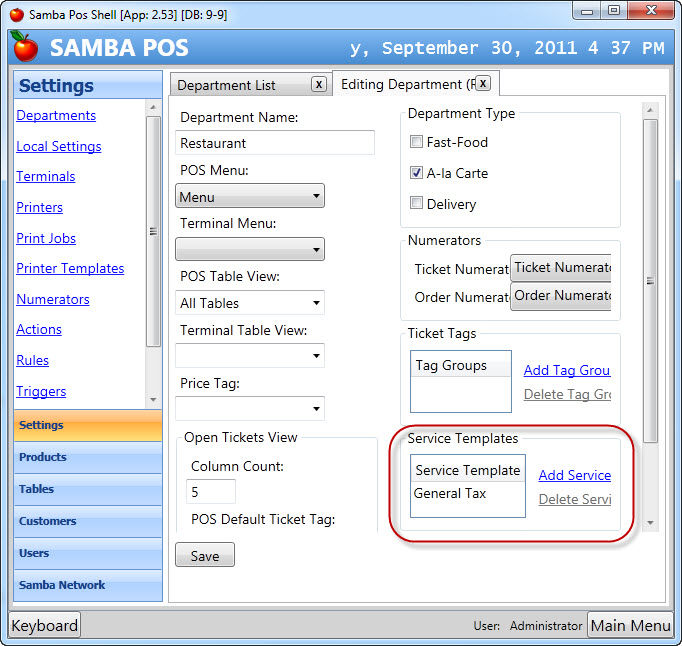Open the Departments link

(56, 115)
